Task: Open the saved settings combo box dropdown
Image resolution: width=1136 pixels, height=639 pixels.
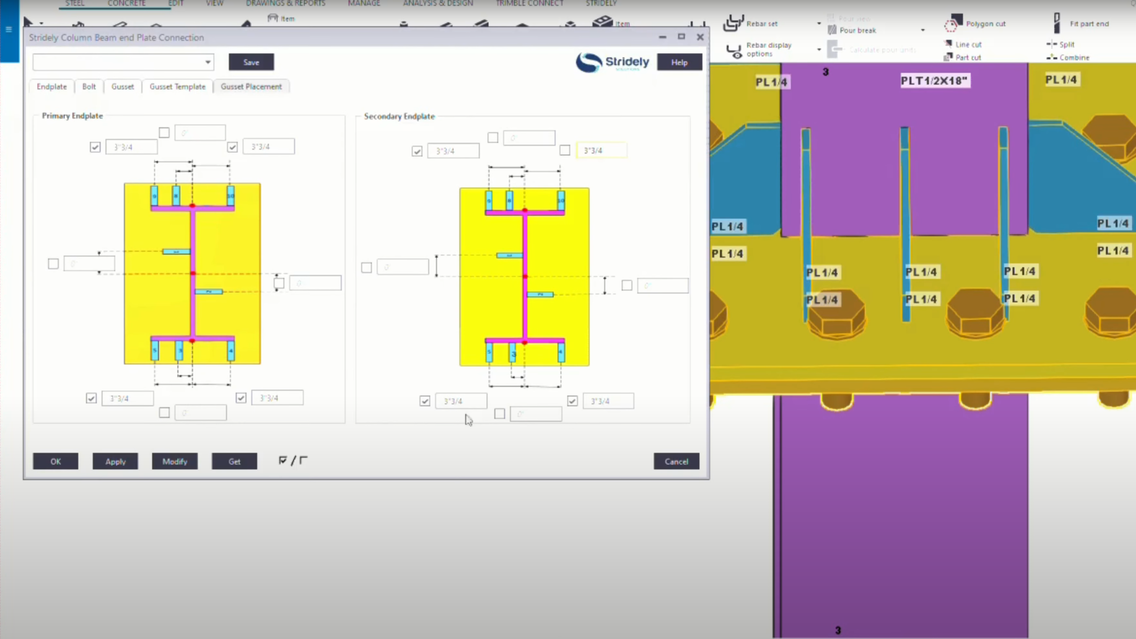Action: tap(207, 63)
